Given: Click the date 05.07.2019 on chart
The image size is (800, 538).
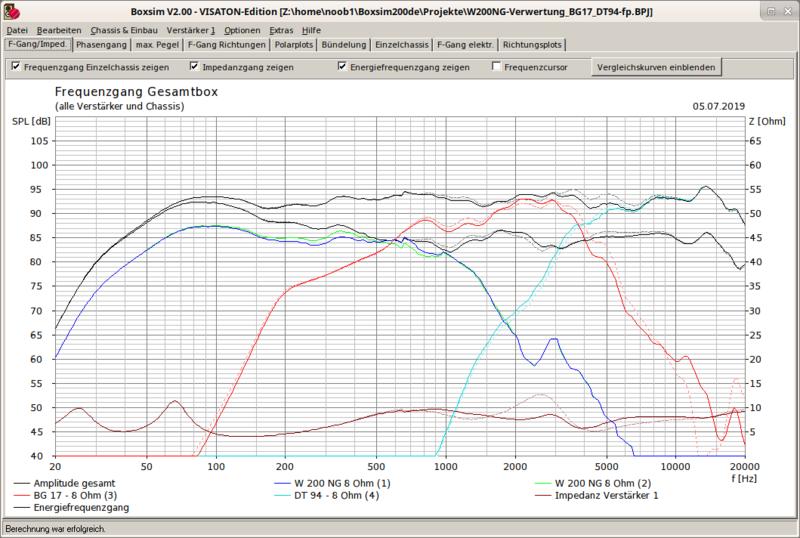Looking at the screenshot, I should coord(718,106).
